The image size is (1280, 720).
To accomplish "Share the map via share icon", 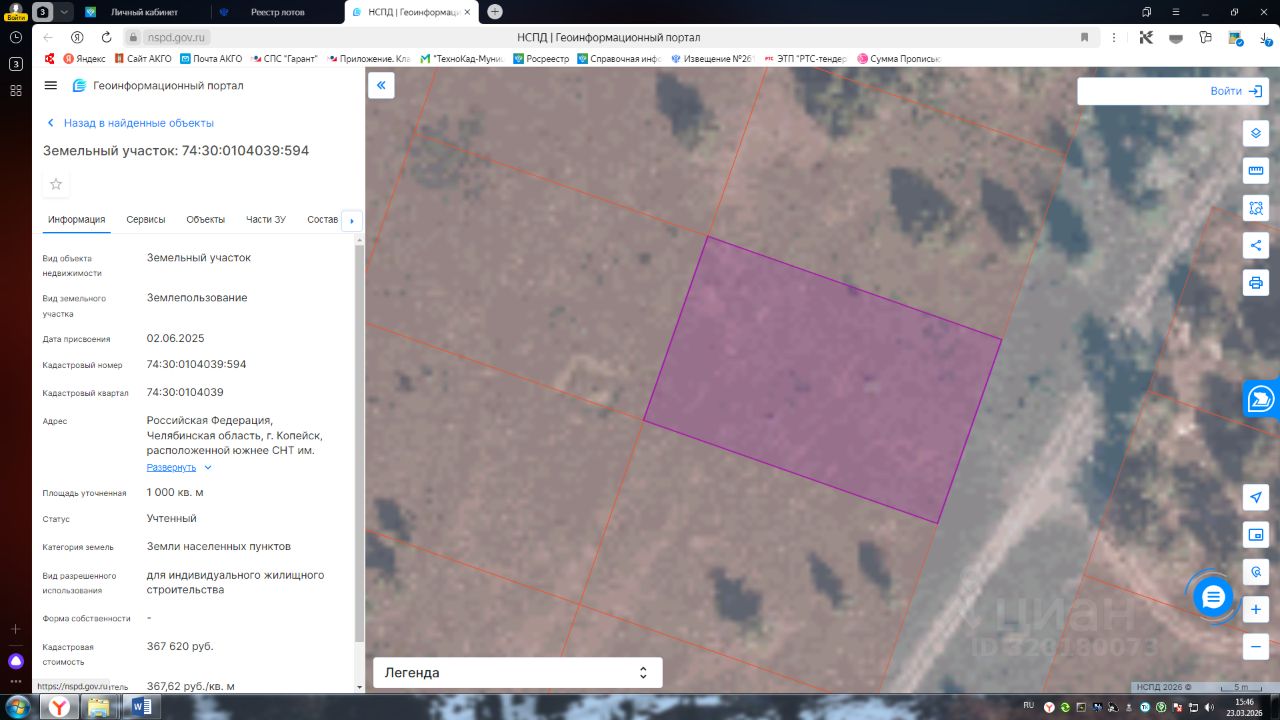I will (1256, 245).
